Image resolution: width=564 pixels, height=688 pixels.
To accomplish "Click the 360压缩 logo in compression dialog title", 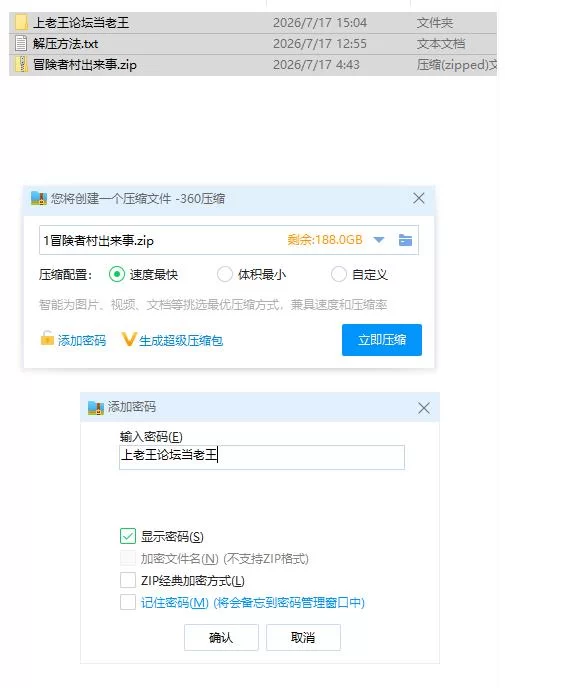I will [x=39, y=199].
